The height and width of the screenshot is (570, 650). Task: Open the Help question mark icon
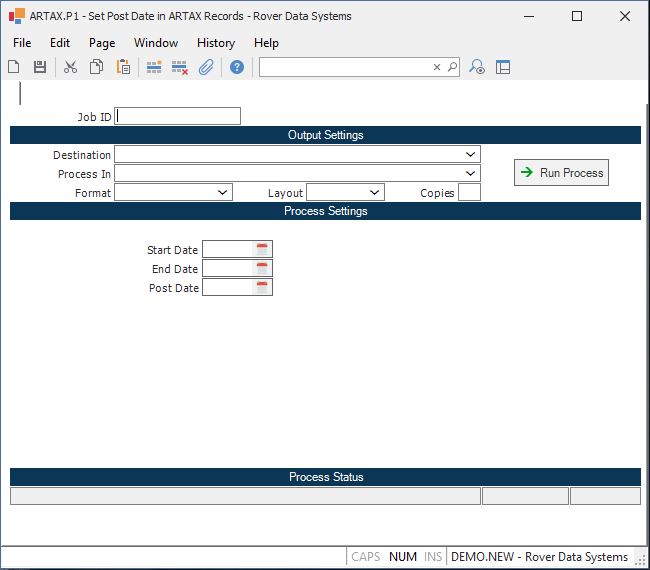coord(237,67)
